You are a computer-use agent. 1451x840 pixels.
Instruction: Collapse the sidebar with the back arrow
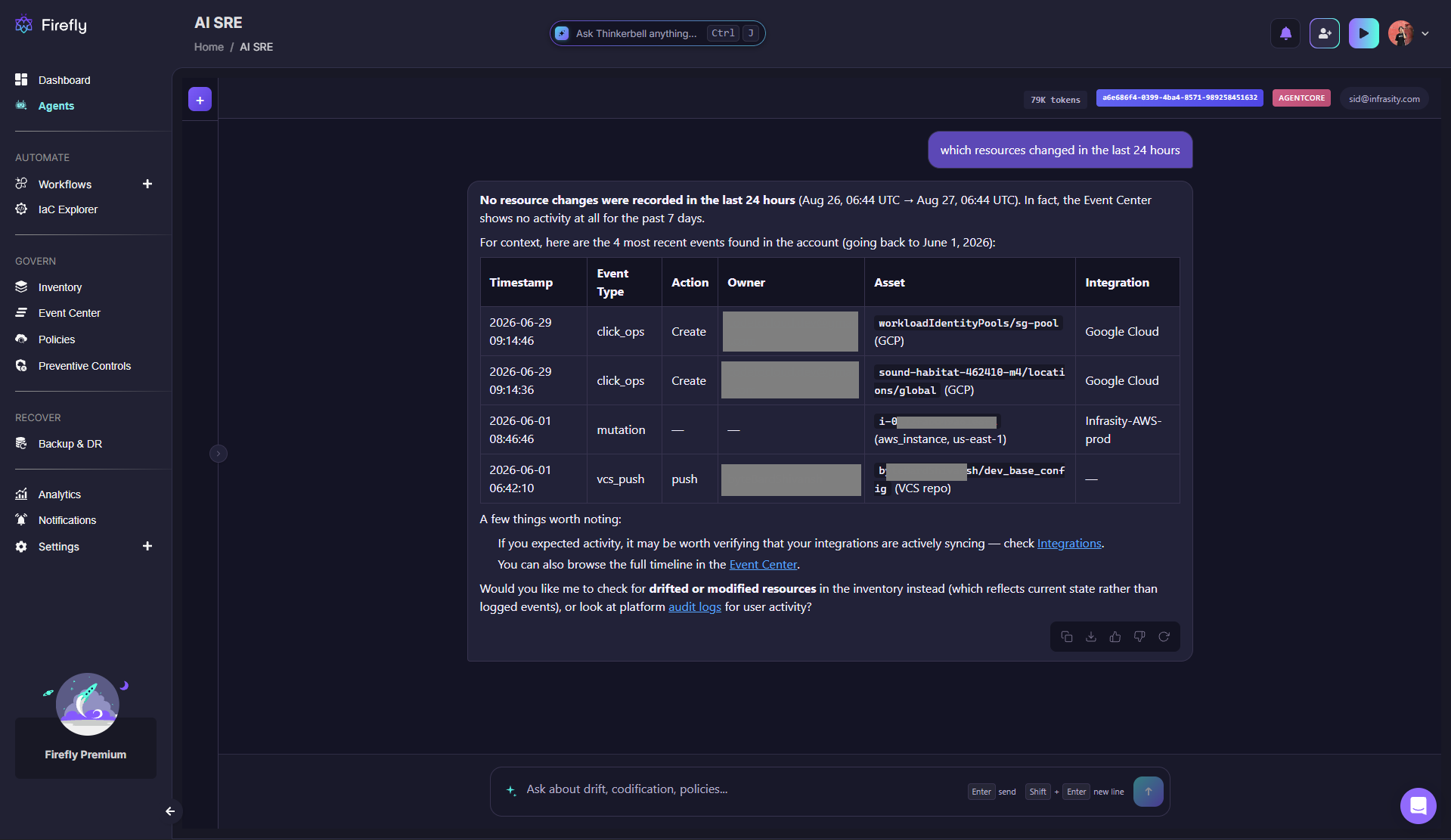[x=170, y=811]
